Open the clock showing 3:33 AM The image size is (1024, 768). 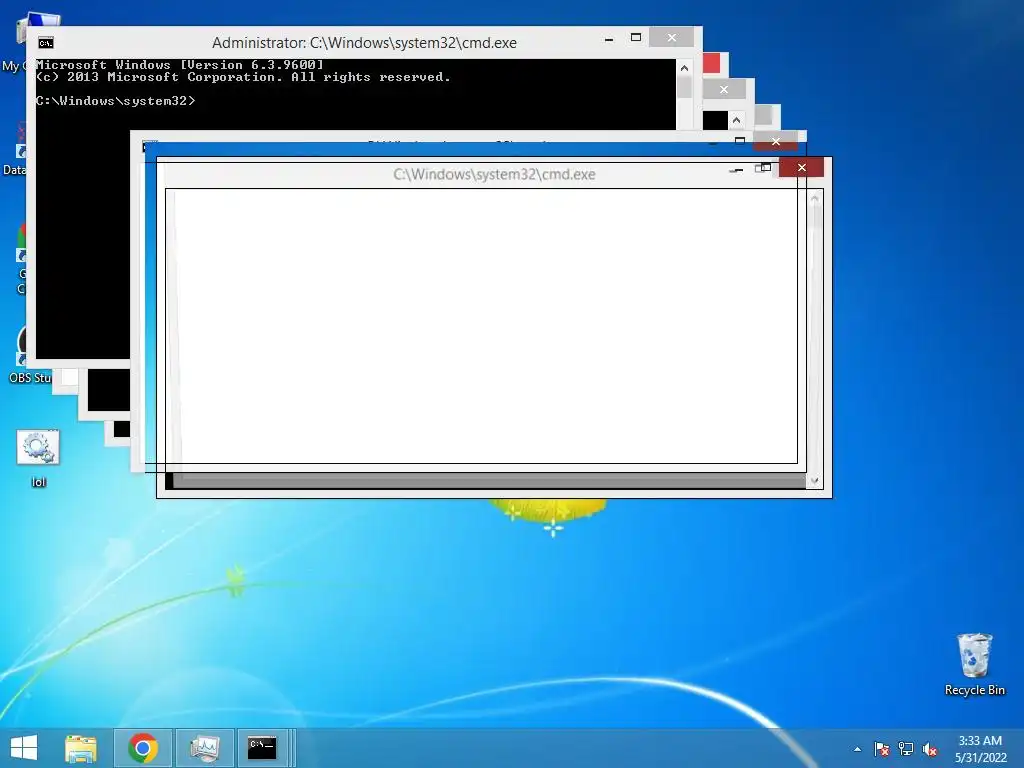[980, 749]
